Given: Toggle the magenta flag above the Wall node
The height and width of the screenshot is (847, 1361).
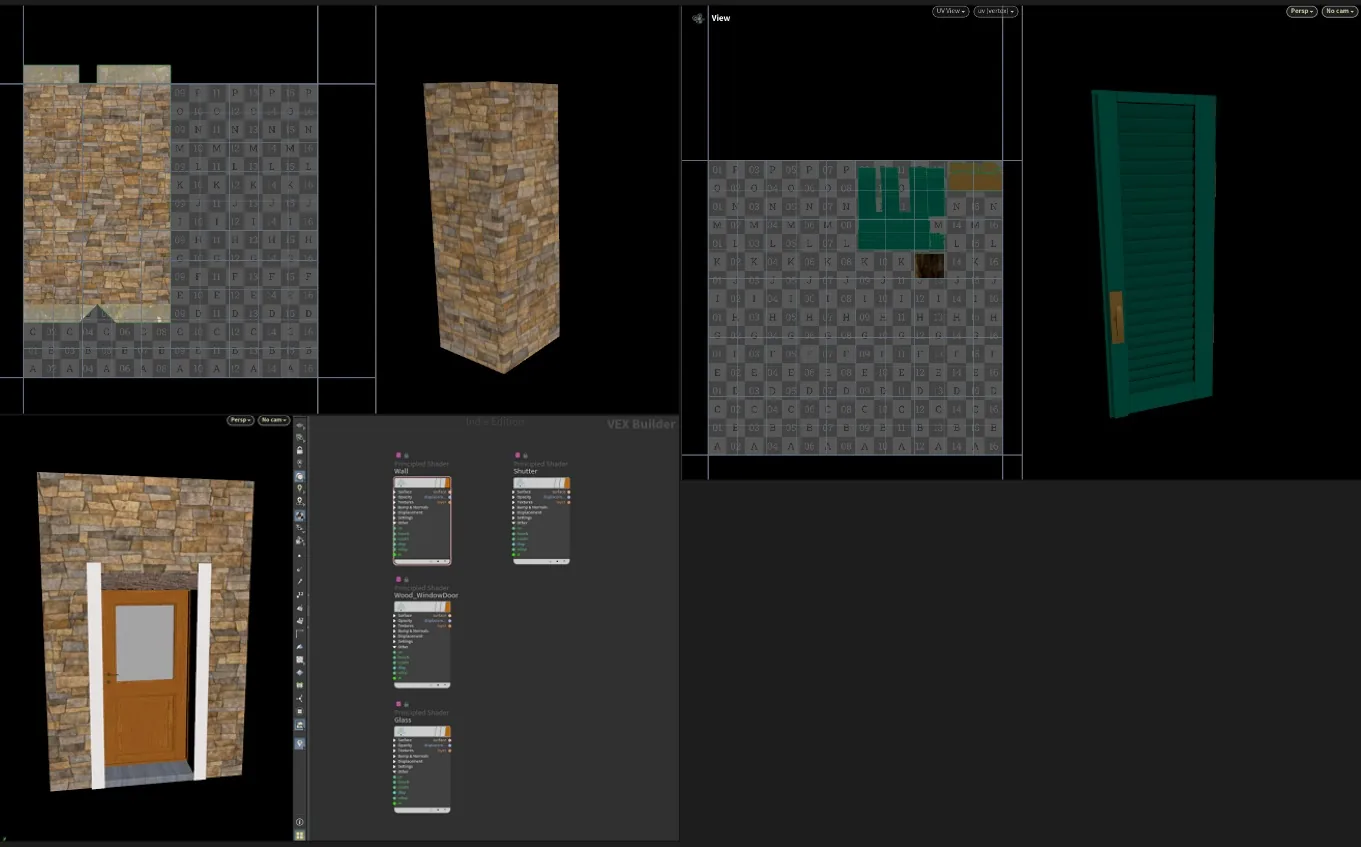Looking at the screenshot, I should pyautogui.click(x=399, y=455).
